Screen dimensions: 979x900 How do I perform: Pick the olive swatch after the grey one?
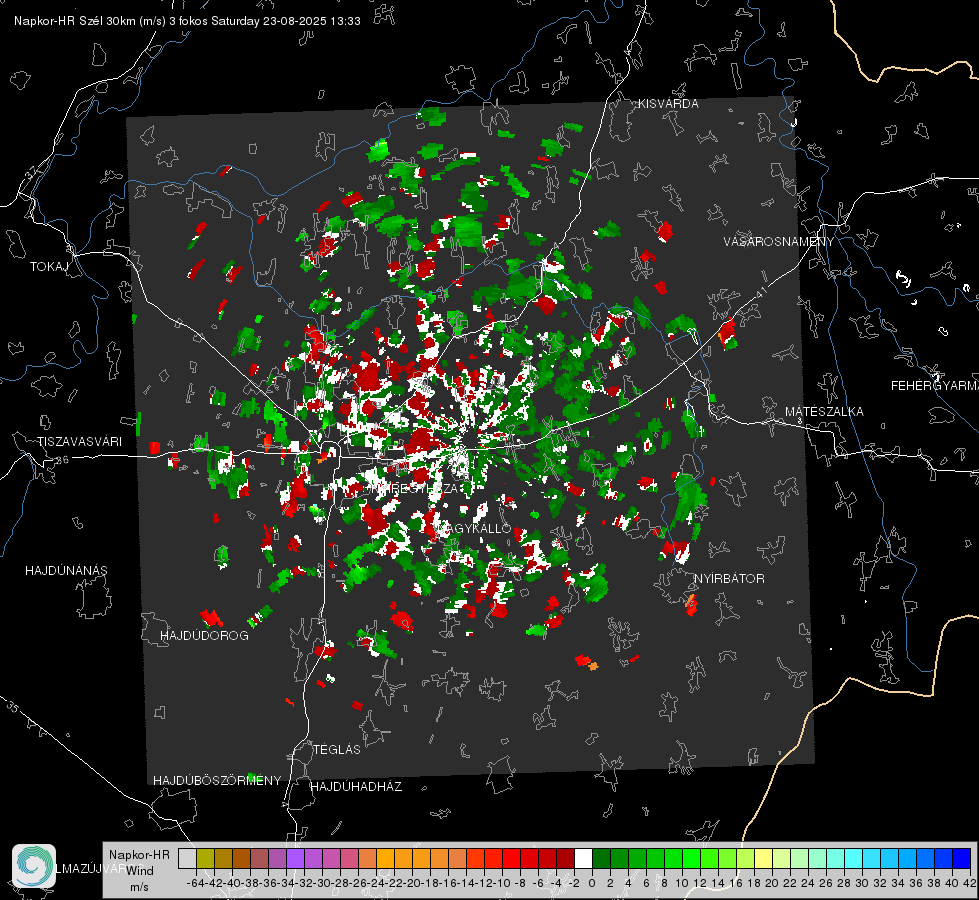click(x=205, y=859)
